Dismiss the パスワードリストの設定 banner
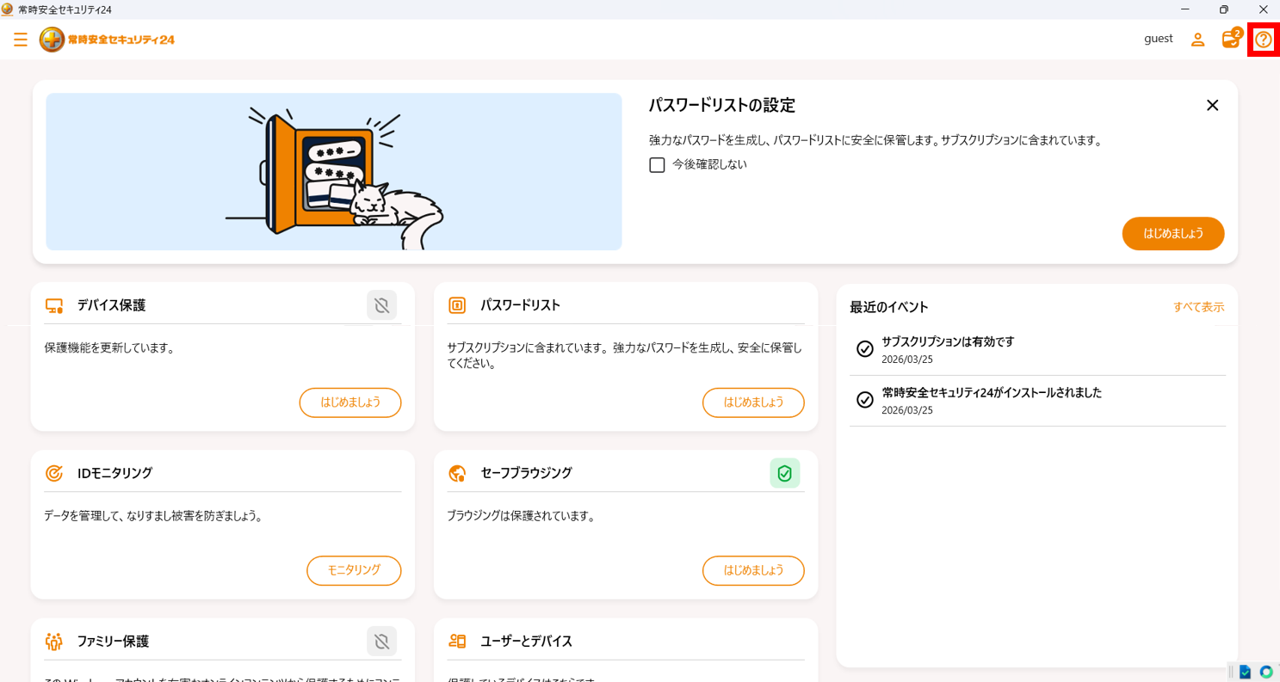 (1212, 104)
